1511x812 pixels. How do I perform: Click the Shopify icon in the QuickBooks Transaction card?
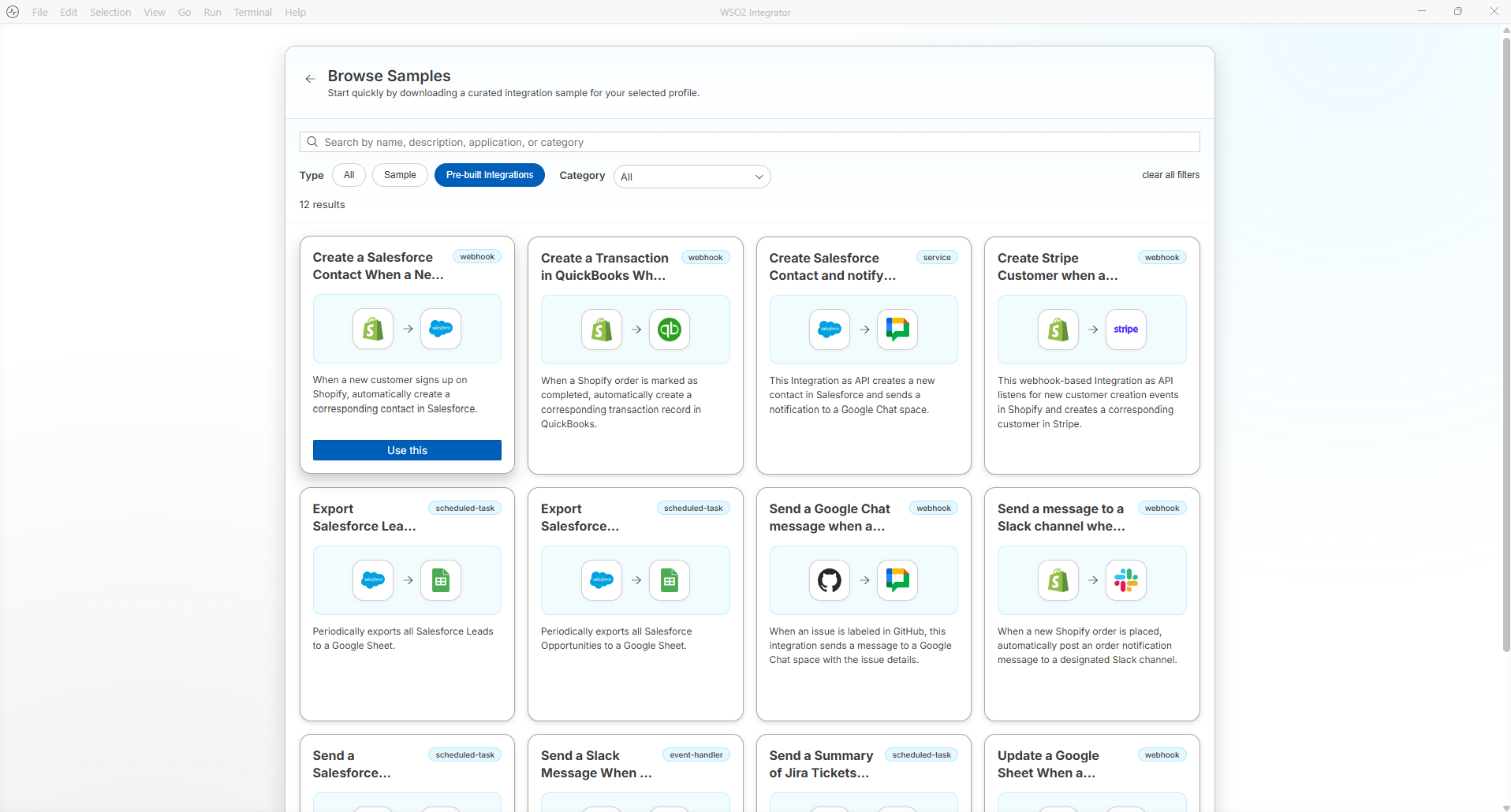tap(602, 330)
